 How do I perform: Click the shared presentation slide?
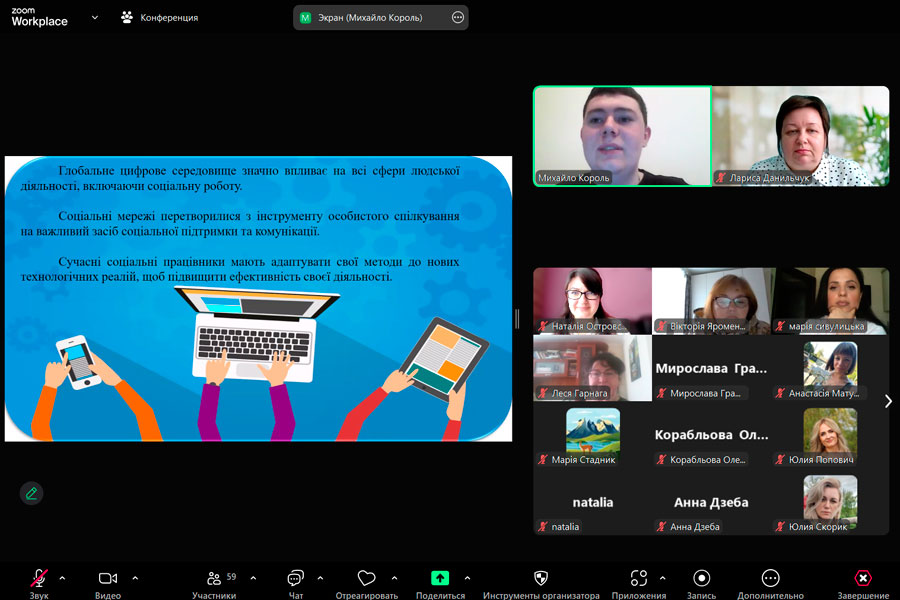pyautogui.click(x=258, y=299)
